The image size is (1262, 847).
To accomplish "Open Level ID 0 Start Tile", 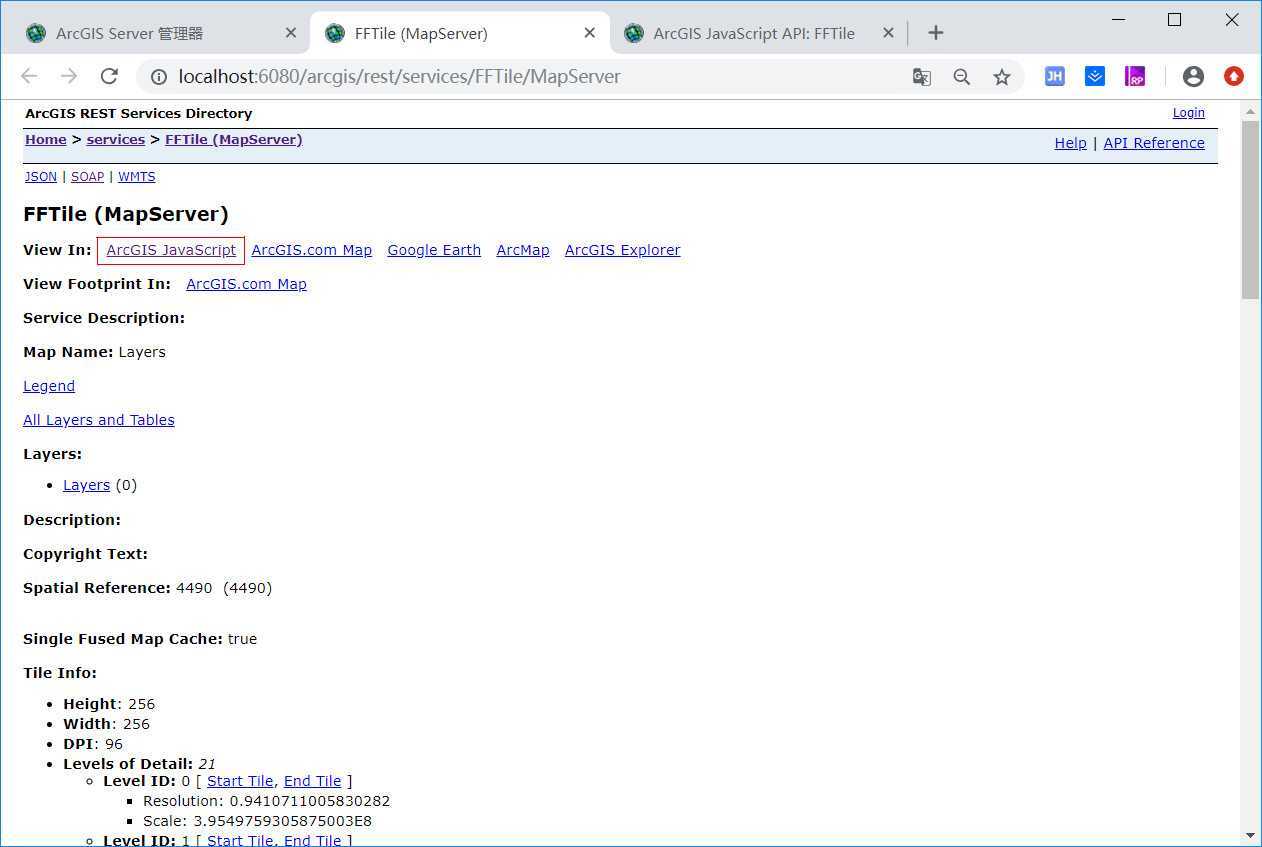I will [240, 781].
